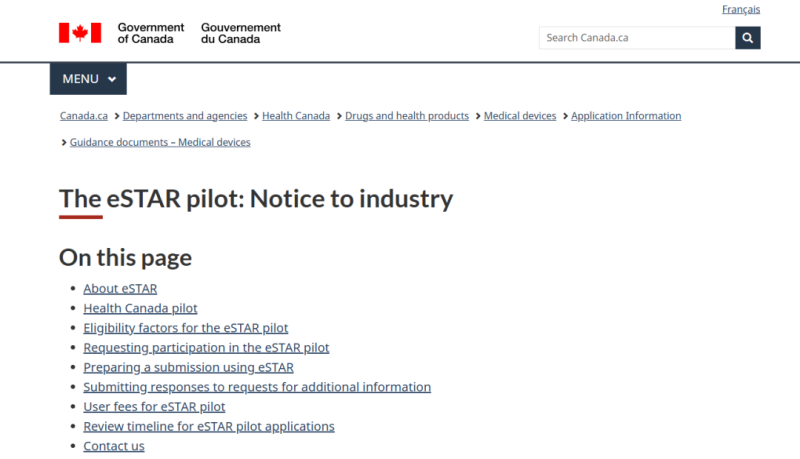
Task: Open the Canada.ca breadcrumb link
Action: [x=84, y=116]
